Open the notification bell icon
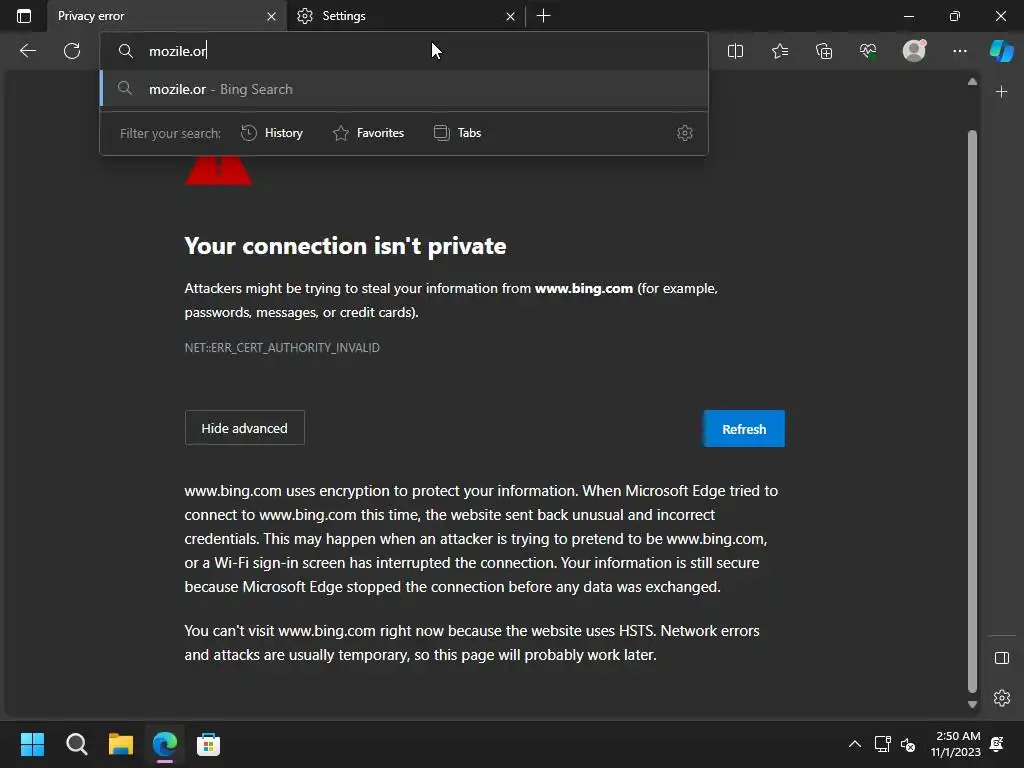 (x=997, y=744)
